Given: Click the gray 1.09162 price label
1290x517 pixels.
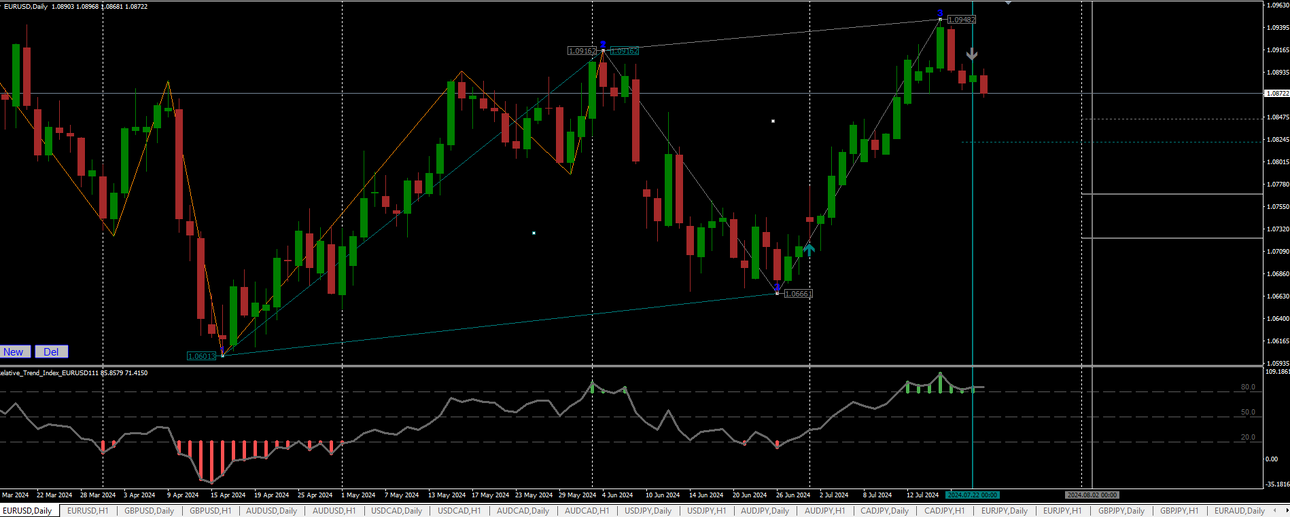Looking at the screenshot, I should point(581,50).
